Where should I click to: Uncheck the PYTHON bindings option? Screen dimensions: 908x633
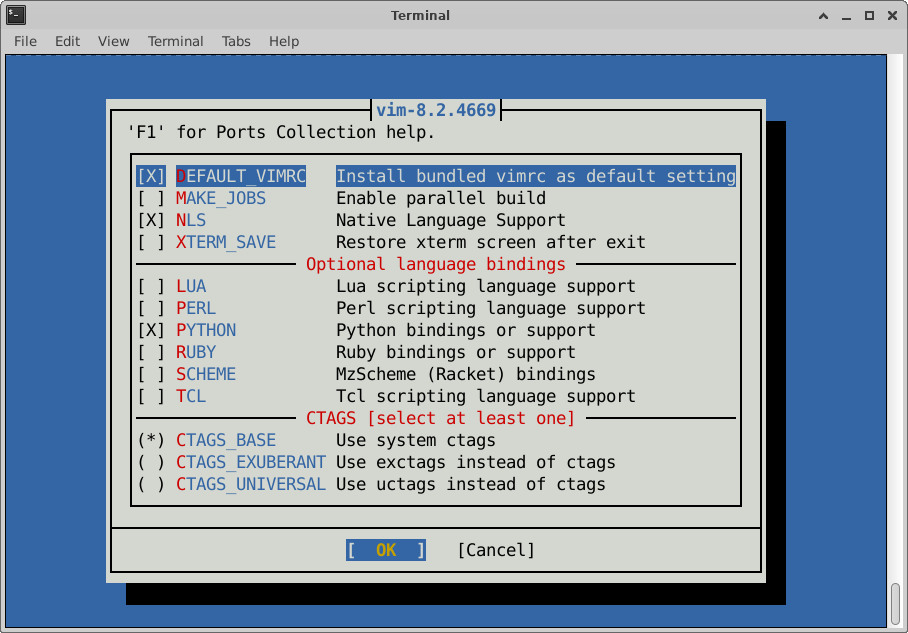(x=151, y=330)
